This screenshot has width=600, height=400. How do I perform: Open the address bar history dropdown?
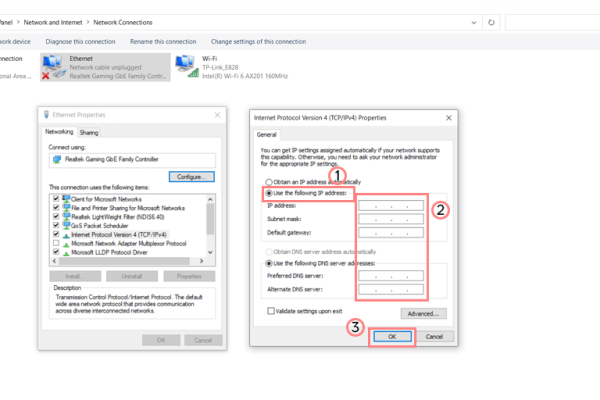click(470, 21)
